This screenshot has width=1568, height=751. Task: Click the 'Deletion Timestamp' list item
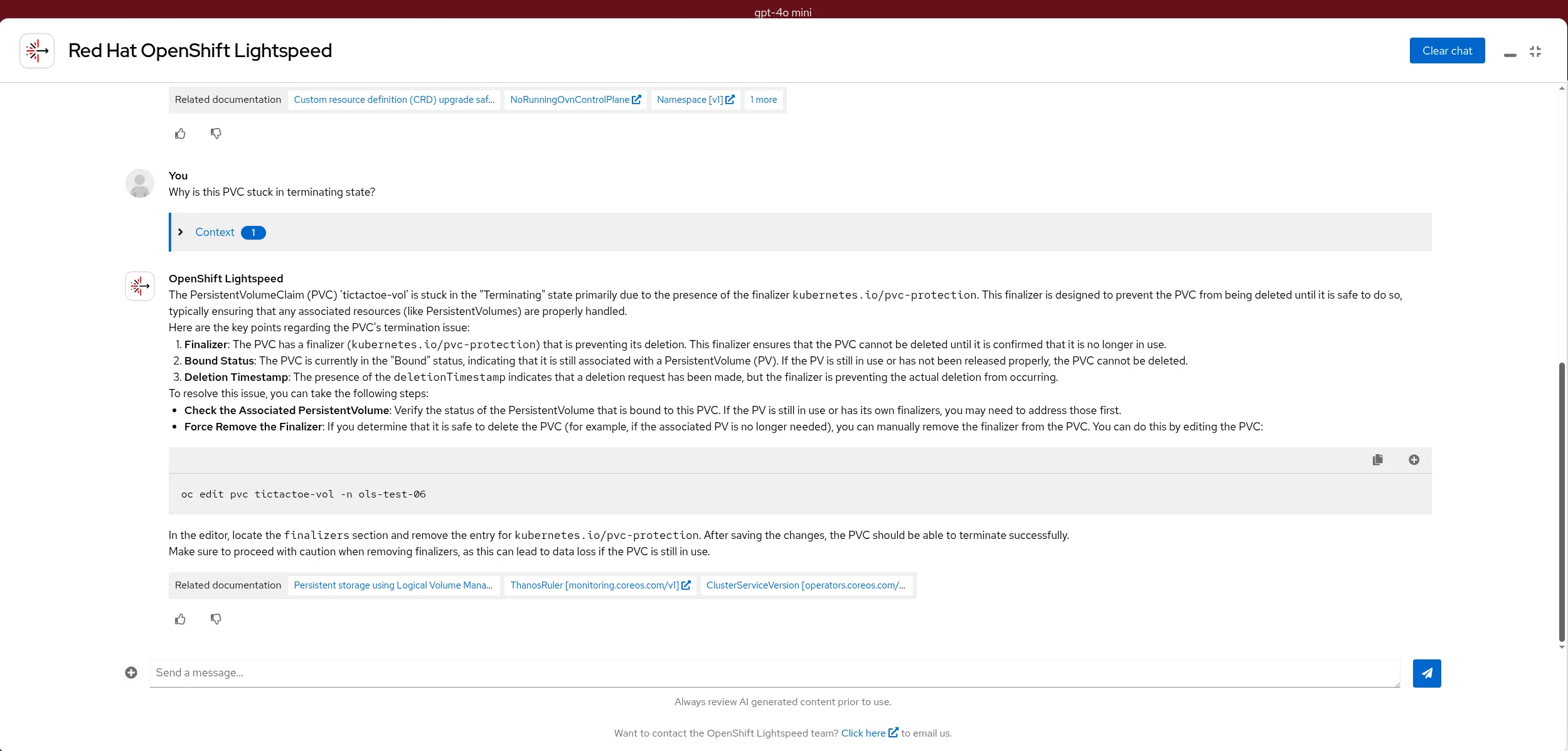621,377
